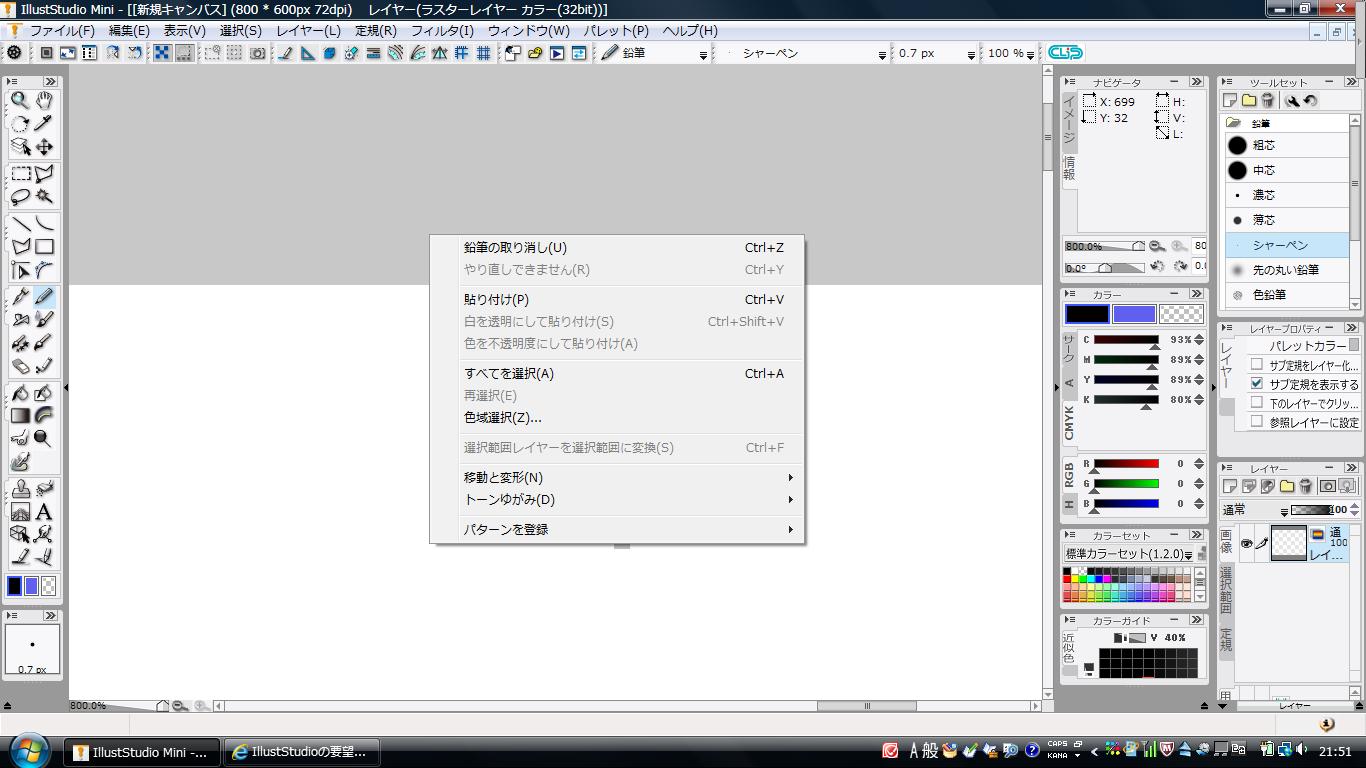Select the rectangle shape tool
The image size is (1366, 768).
(x=44, y=246)
